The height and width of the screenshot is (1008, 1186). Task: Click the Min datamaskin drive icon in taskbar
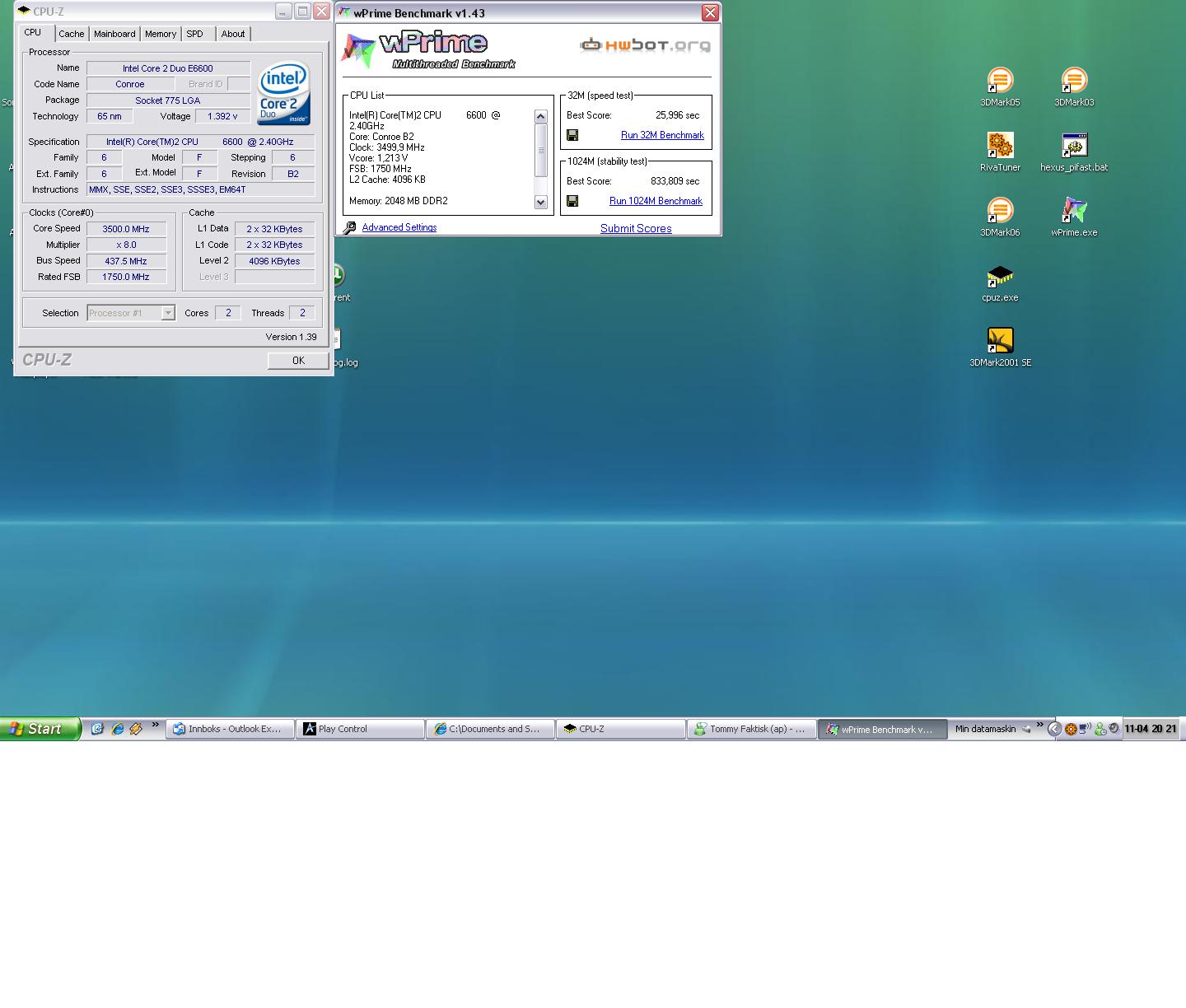[1025, 729]
